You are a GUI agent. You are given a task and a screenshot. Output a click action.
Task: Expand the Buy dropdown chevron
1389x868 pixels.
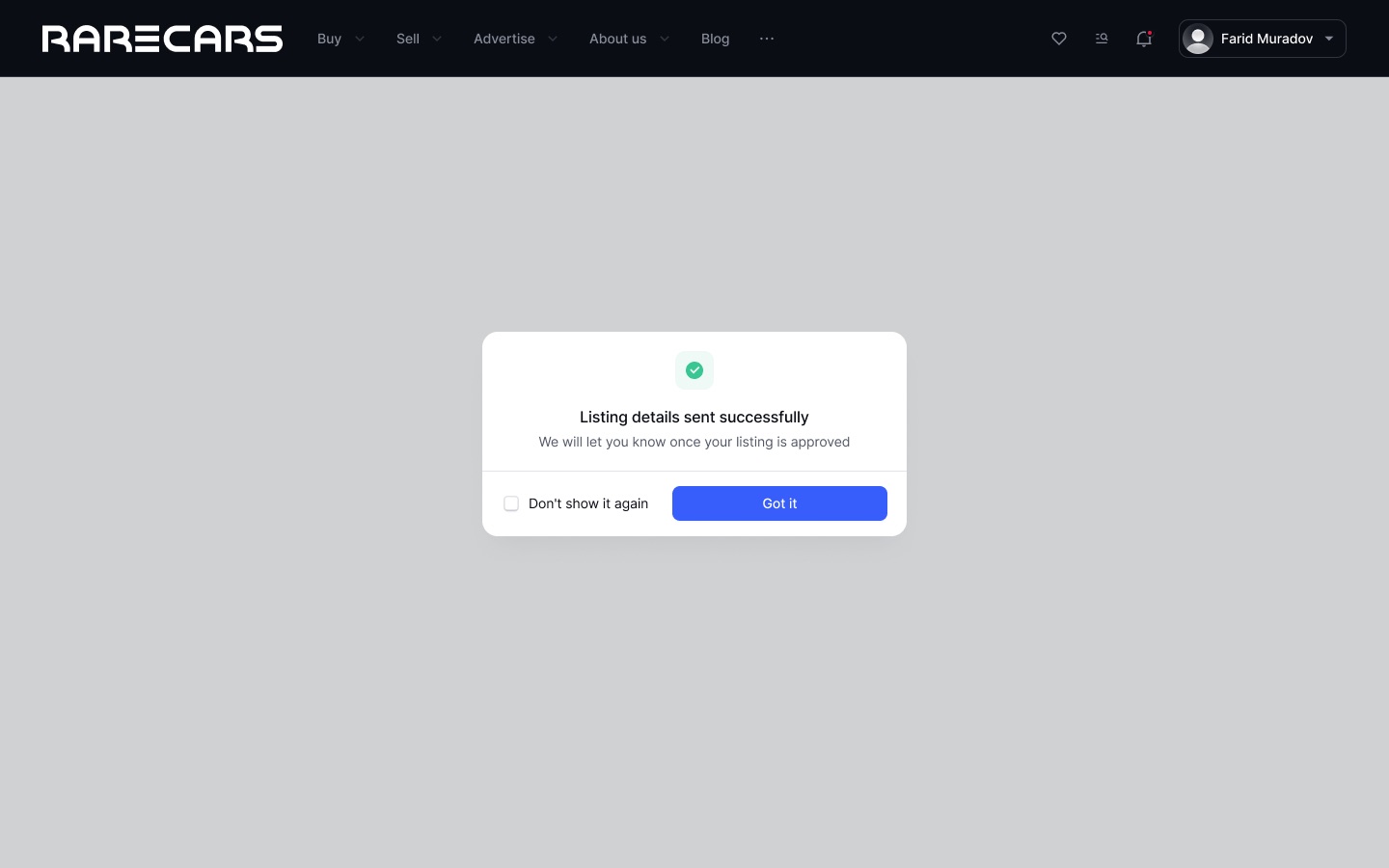tap(360, 39)
